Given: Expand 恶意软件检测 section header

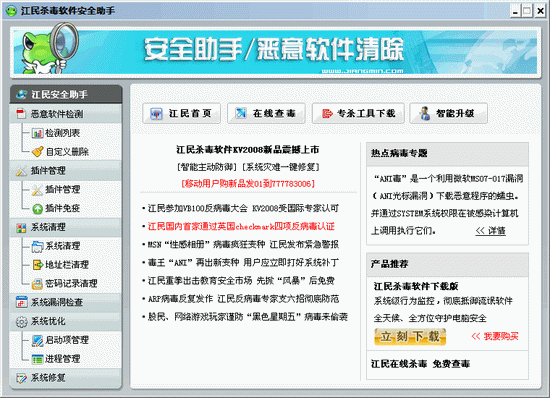Looking at the screenshot, I should 66,114.
